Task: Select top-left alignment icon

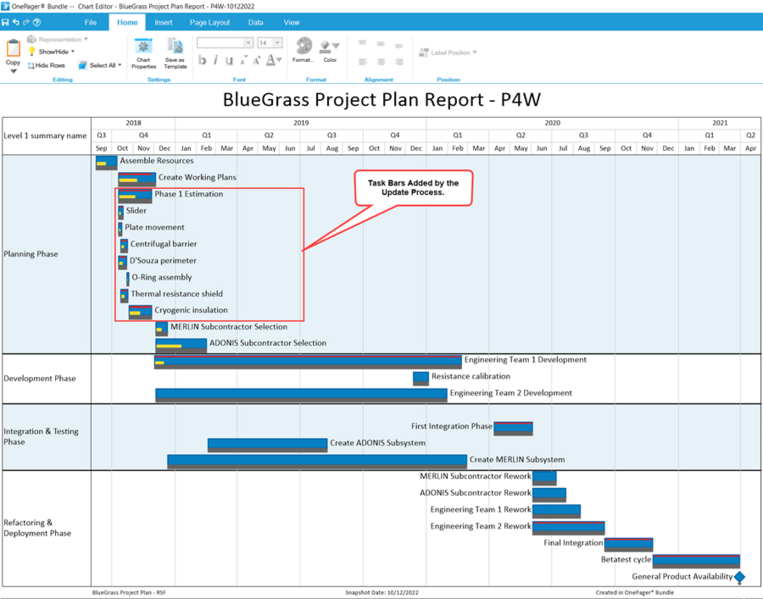Action: click(x=363, y=43)
